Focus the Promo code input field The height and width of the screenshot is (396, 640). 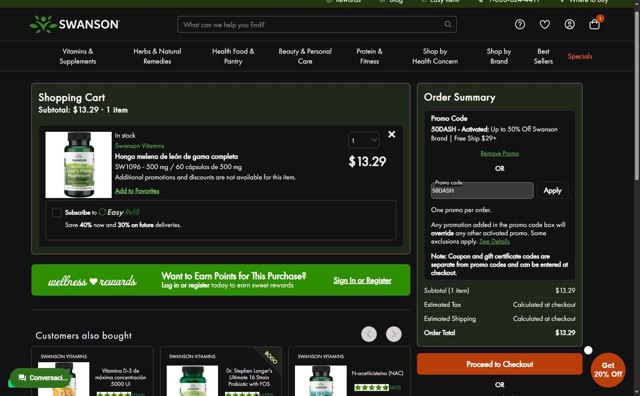pos(482,191)
